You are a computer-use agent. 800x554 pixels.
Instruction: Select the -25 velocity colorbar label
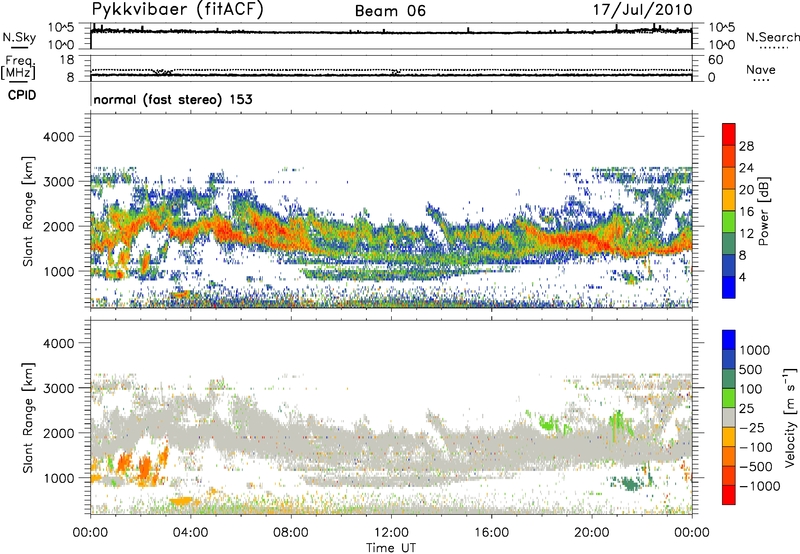pos(751,427)
